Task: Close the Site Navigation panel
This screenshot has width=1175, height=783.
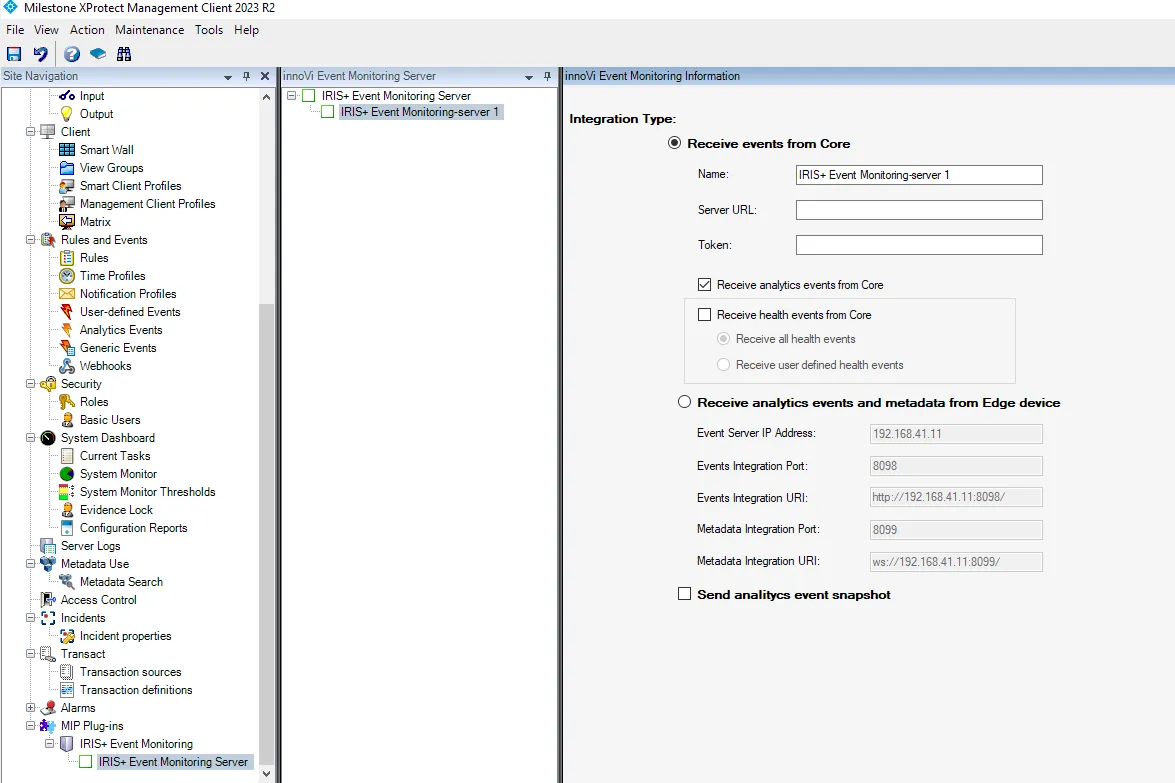Action: (265, 76)
